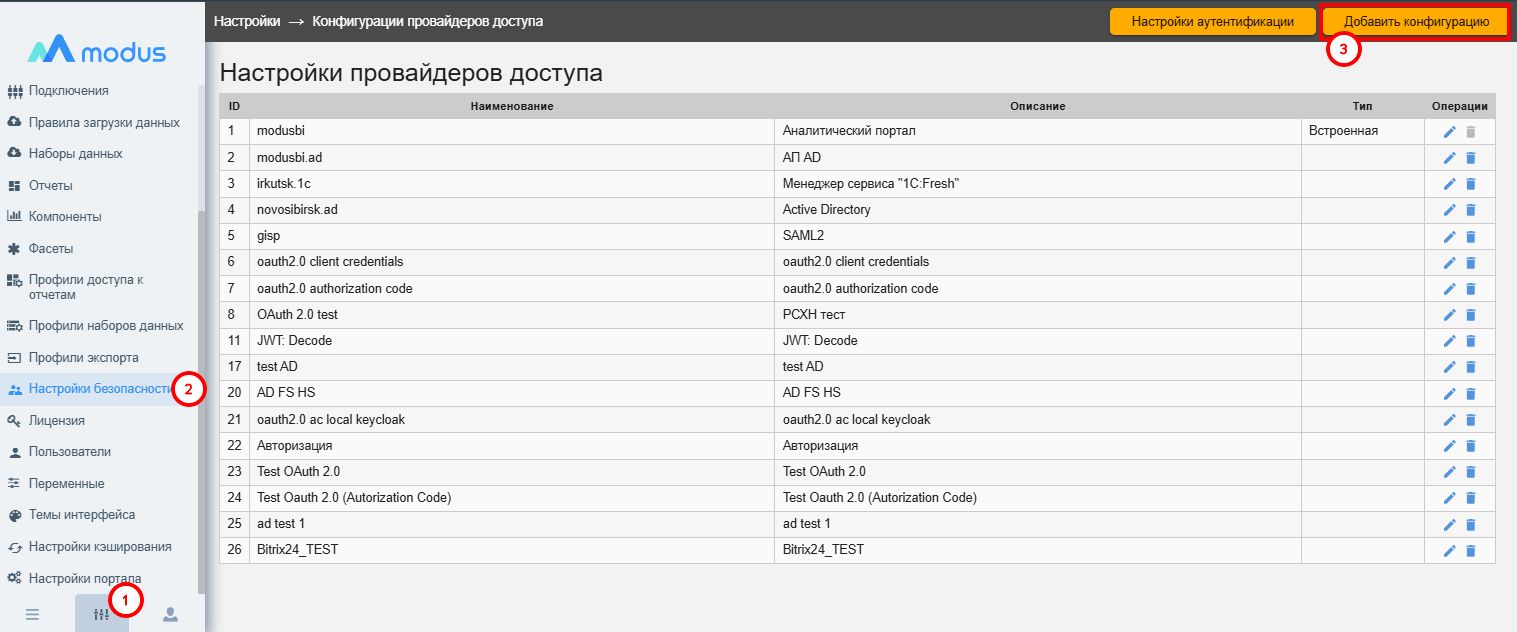Go to Пользователи section
The width and height of the screenshot is (1517, 632).
click(x=69, y=452)
